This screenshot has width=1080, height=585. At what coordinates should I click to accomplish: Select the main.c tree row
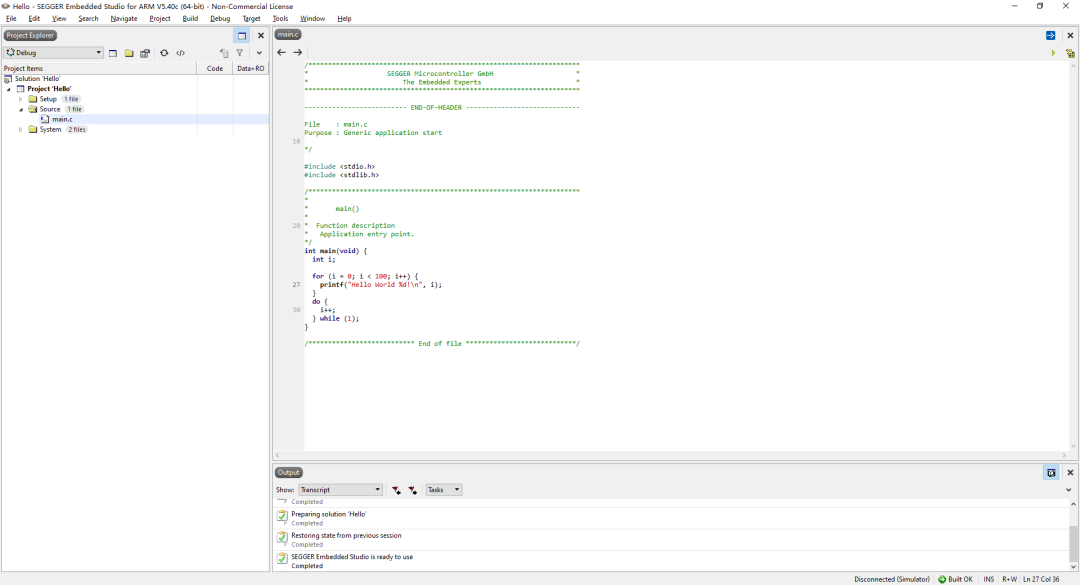[135, 119]
